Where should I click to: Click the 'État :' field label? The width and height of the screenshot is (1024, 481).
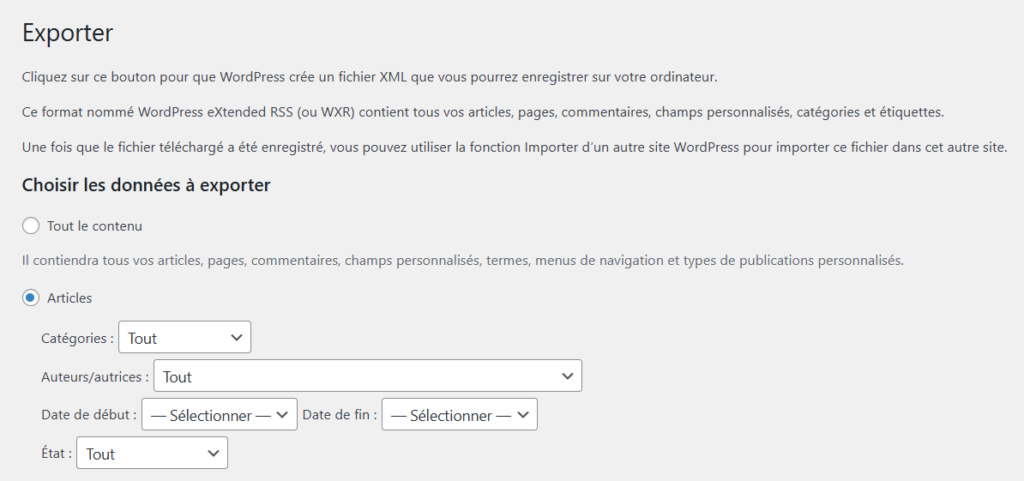pos(57,454)
